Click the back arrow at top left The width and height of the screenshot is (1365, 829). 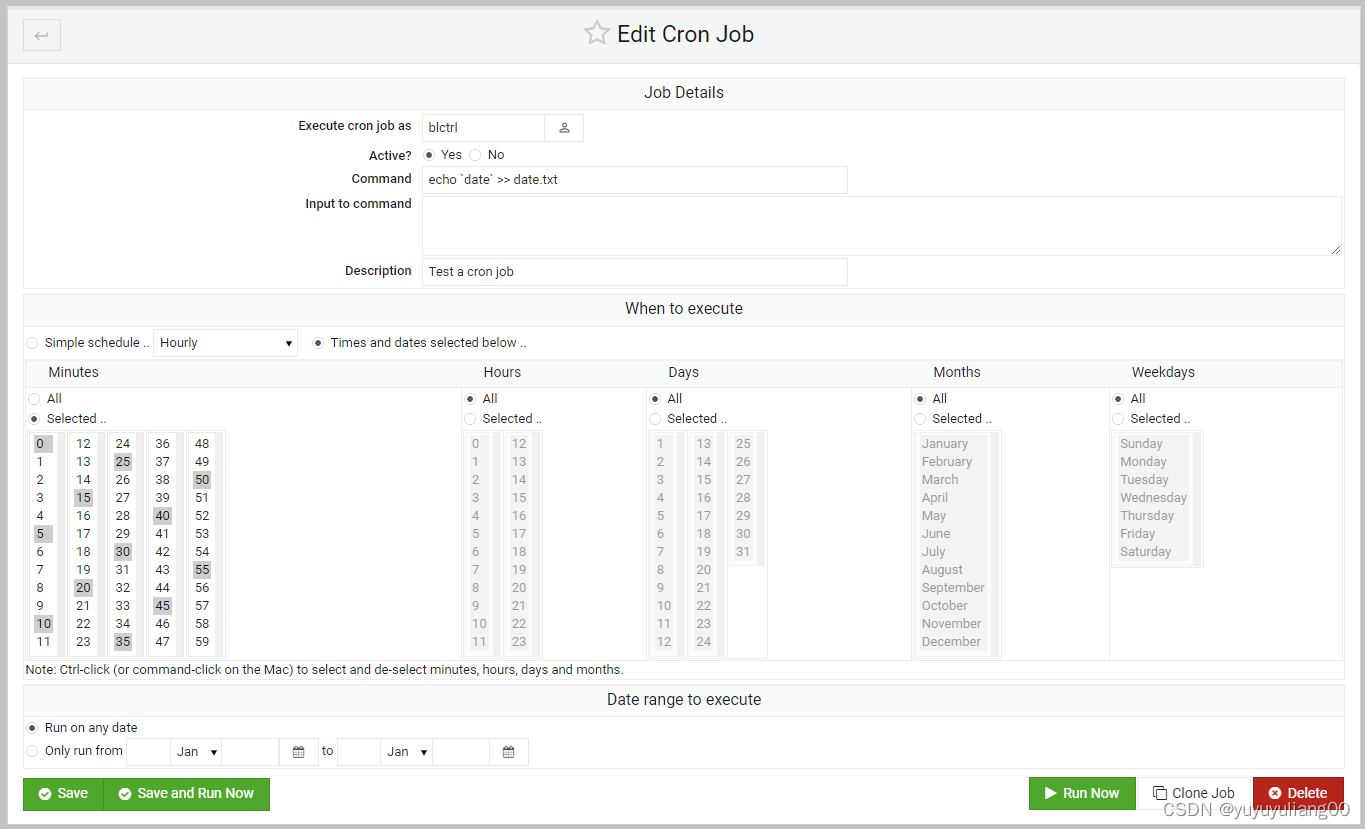click(x=40, y=35)
